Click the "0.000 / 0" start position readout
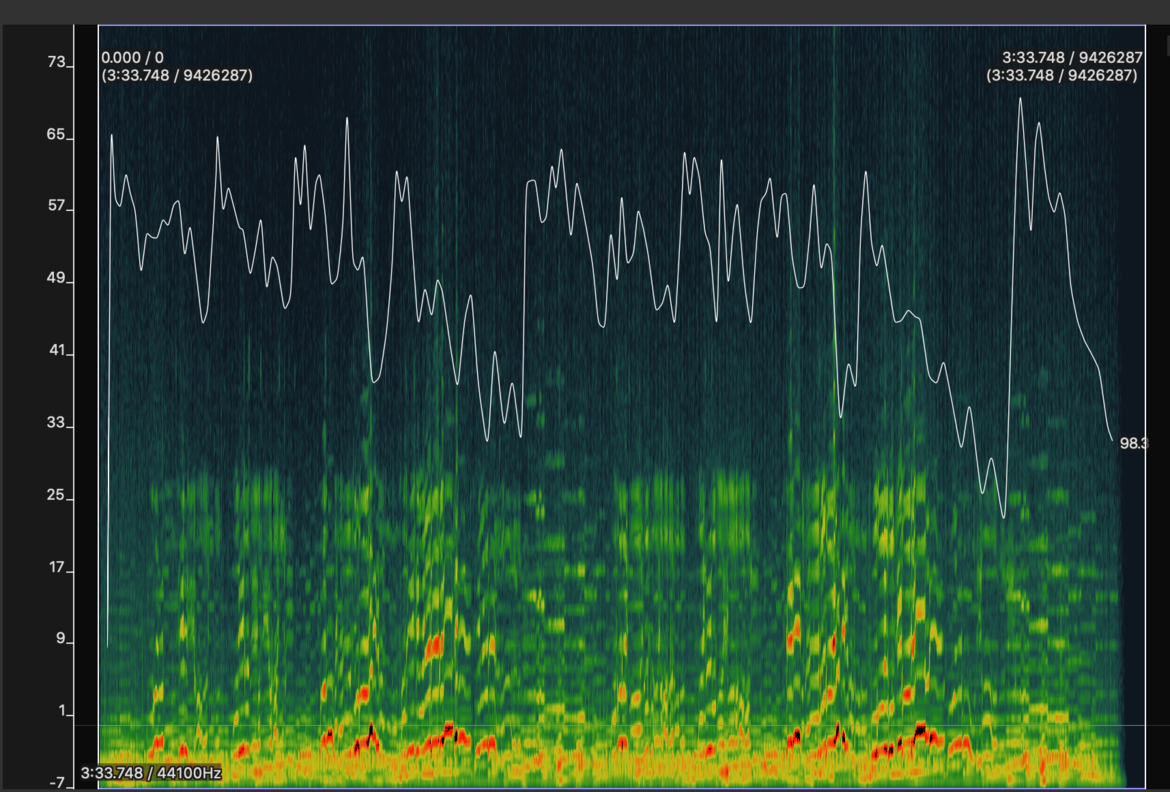This screenshot has height=792, width=1170. pyautogui.click(x=132, y=58)
